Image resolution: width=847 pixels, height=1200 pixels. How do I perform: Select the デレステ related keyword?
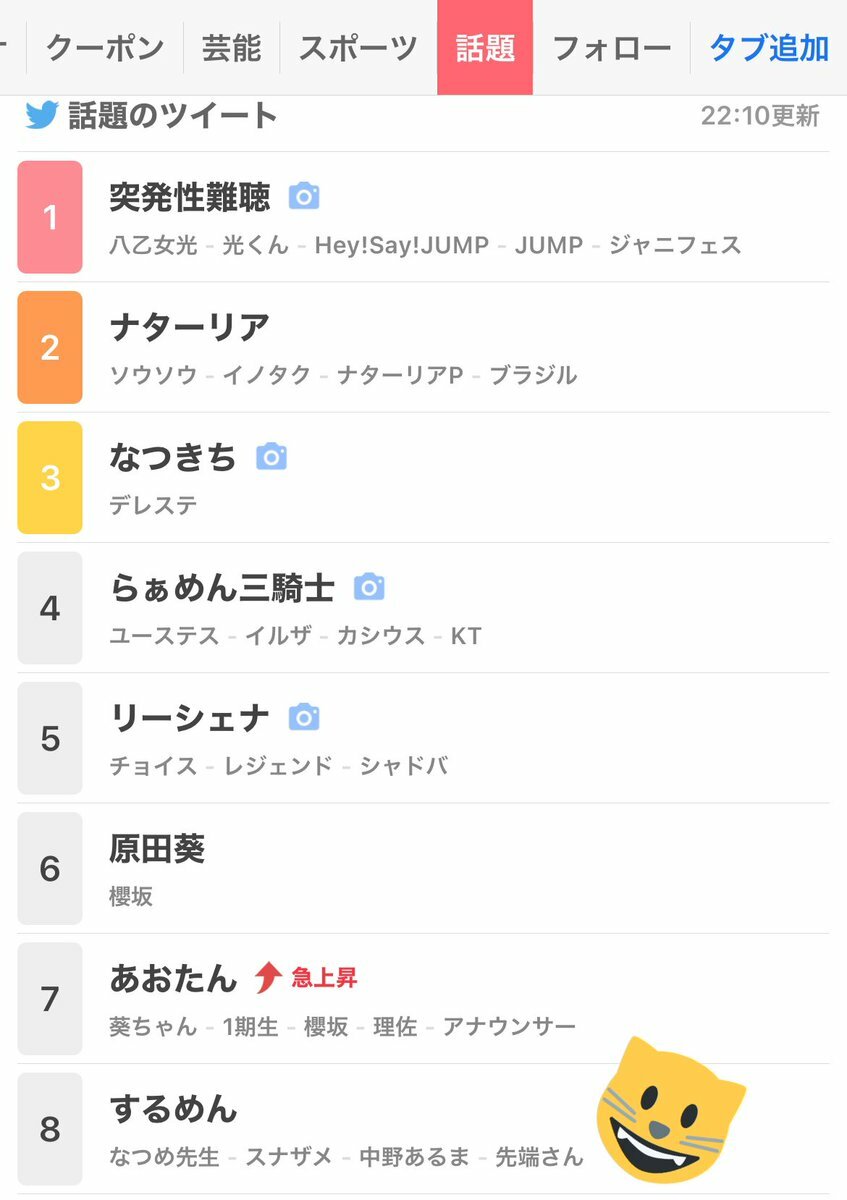pyautogui.click(x=153, y=505)
